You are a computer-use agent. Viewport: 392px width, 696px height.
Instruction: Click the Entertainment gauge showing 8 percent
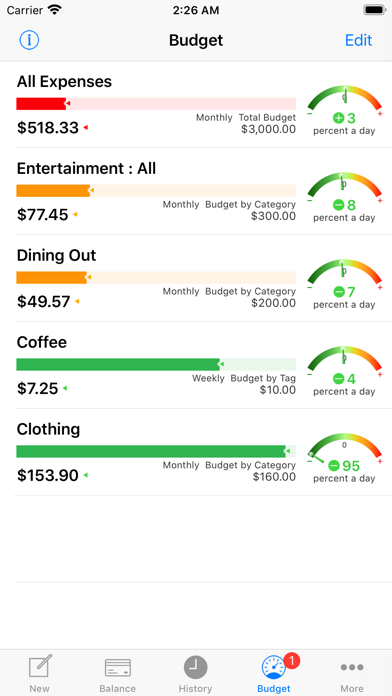click(x=344, y=198)
